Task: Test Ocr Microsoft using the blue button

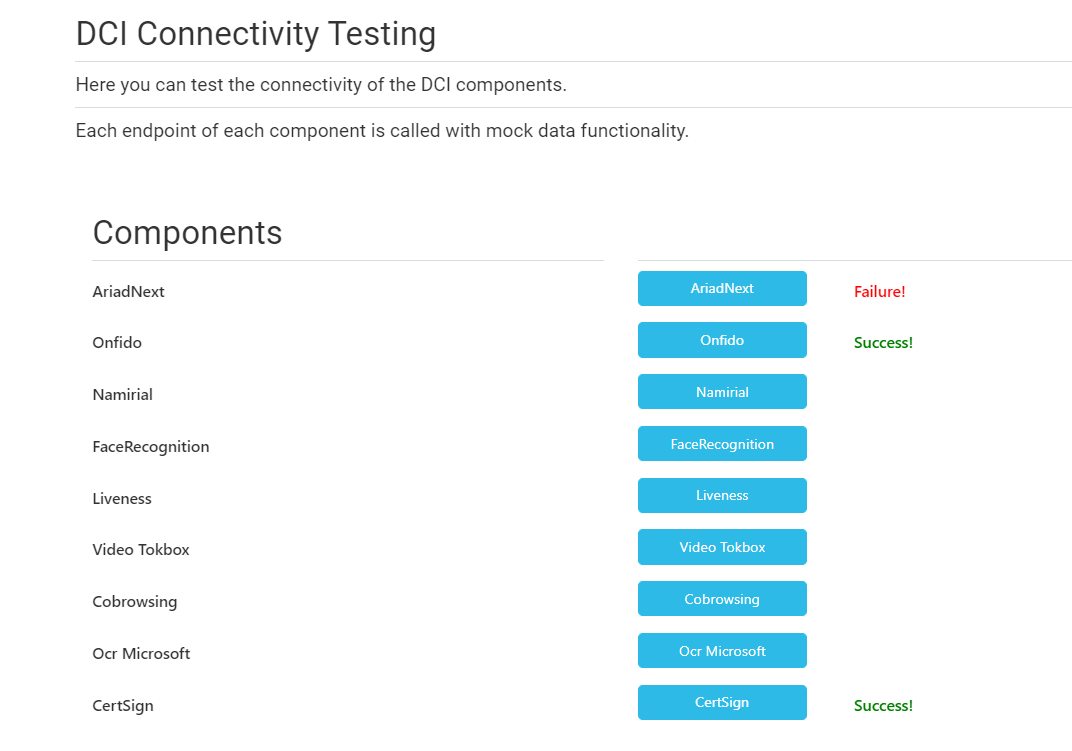Action: coord(722,651)
